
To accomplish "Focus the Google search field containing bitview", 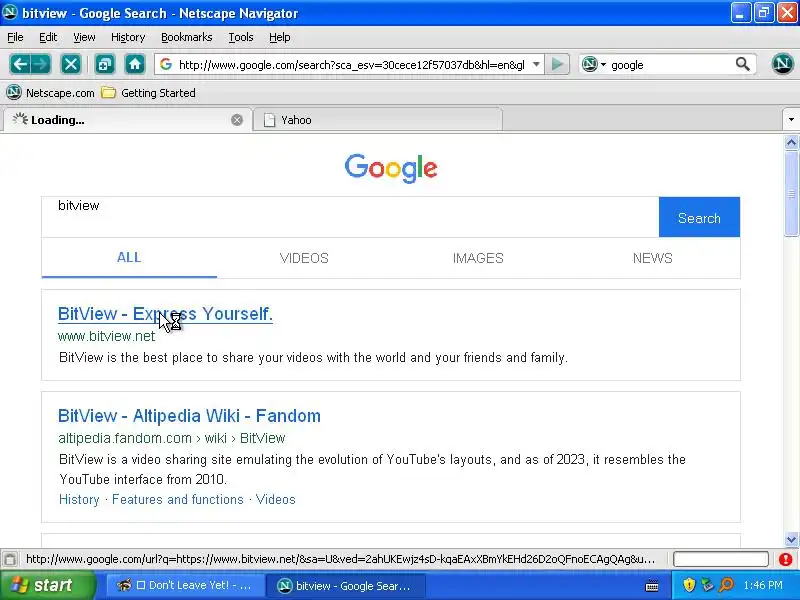I will [350, 217].
